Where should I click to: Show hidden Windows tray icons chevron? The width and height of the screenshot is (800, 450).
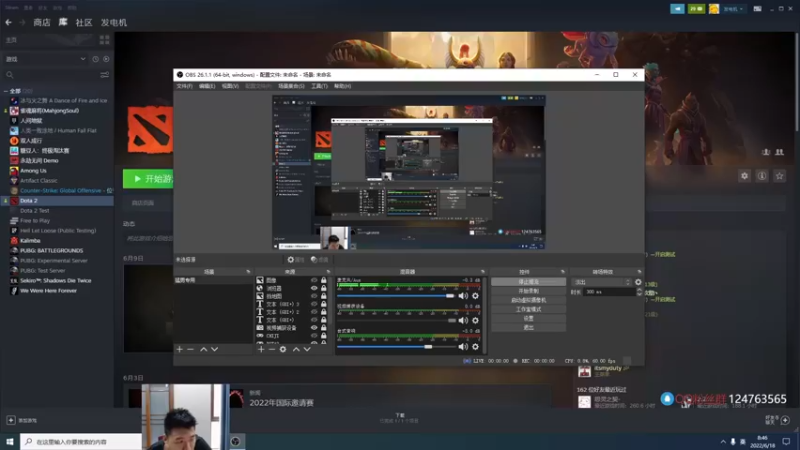click(x=723, y=441)
